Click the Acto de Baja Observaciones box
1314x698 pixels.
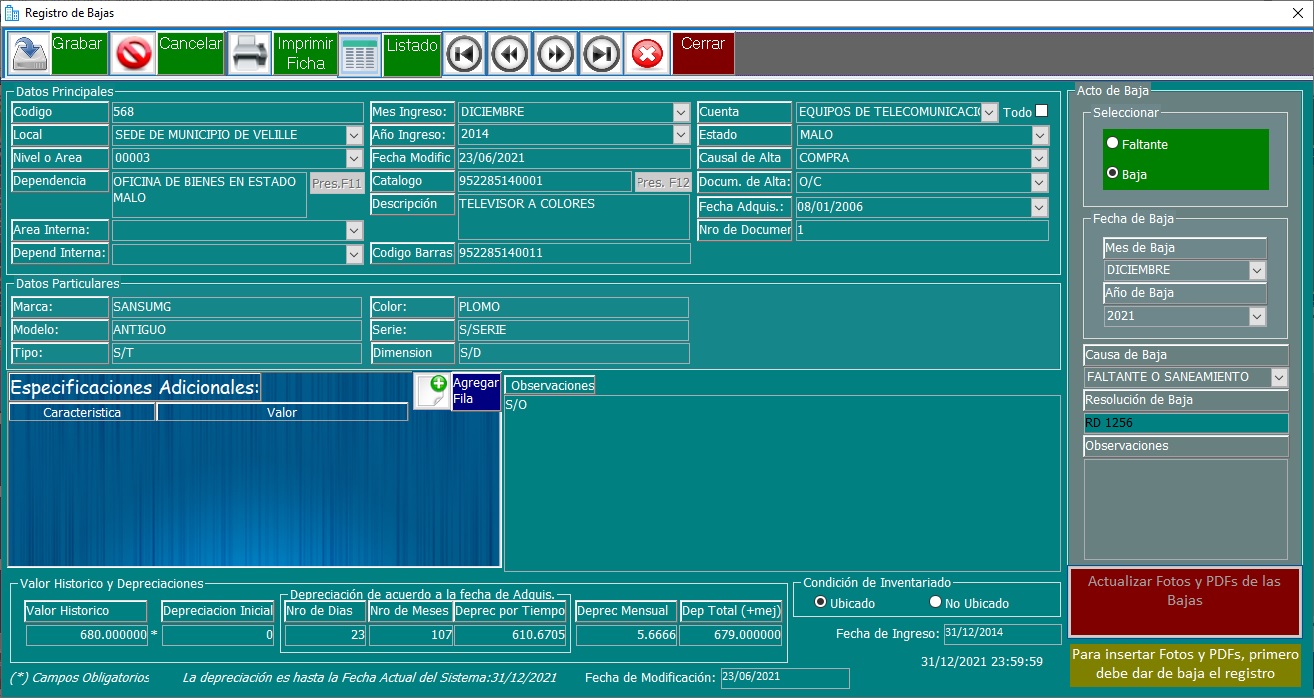[1186, 509]
